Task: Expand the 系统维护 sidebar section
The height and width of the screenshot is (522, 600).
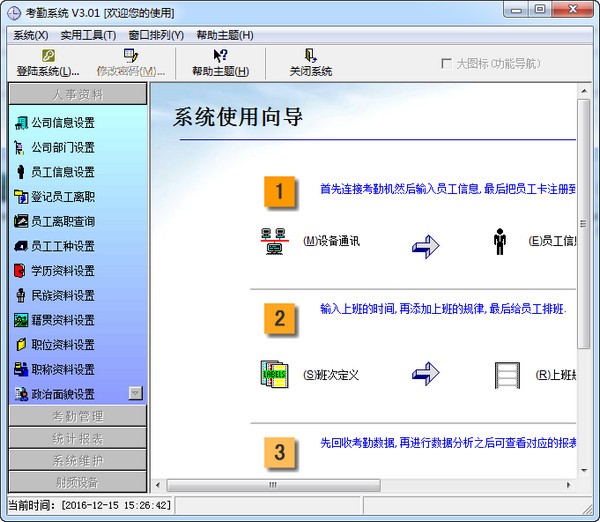Action: pos(78,460)
